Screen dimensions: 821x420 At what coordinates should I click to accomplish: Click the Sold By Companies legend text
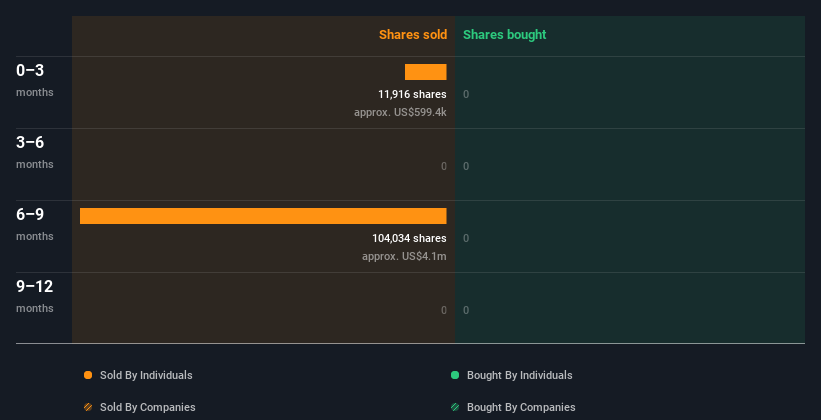(x=148, y=407)
